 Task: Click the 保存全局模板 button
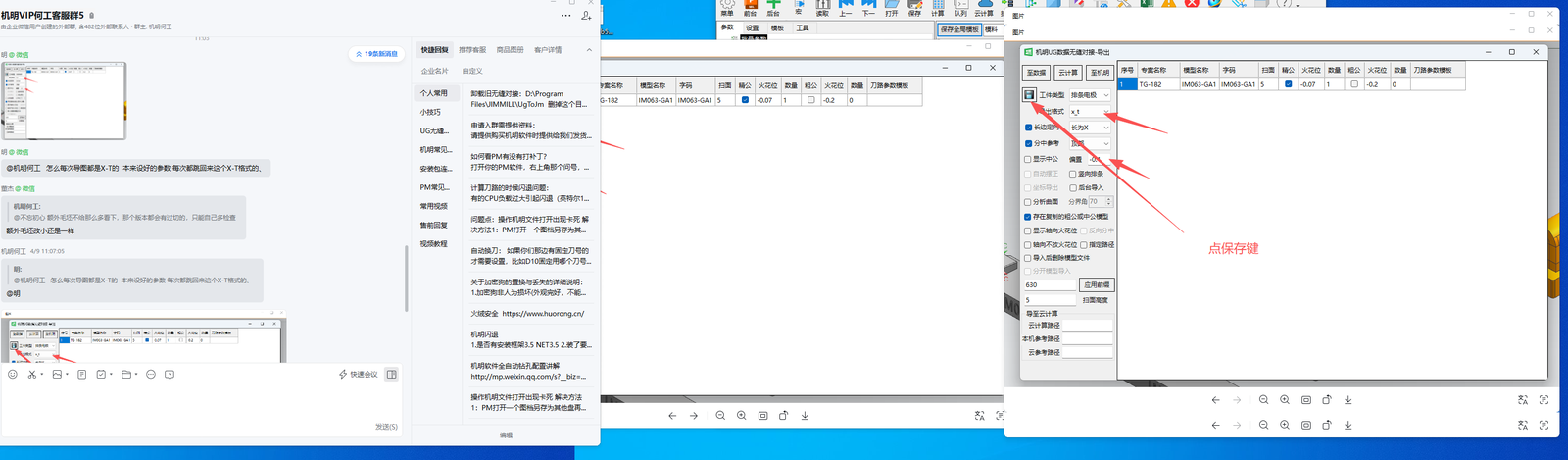(x=959, y=29)
